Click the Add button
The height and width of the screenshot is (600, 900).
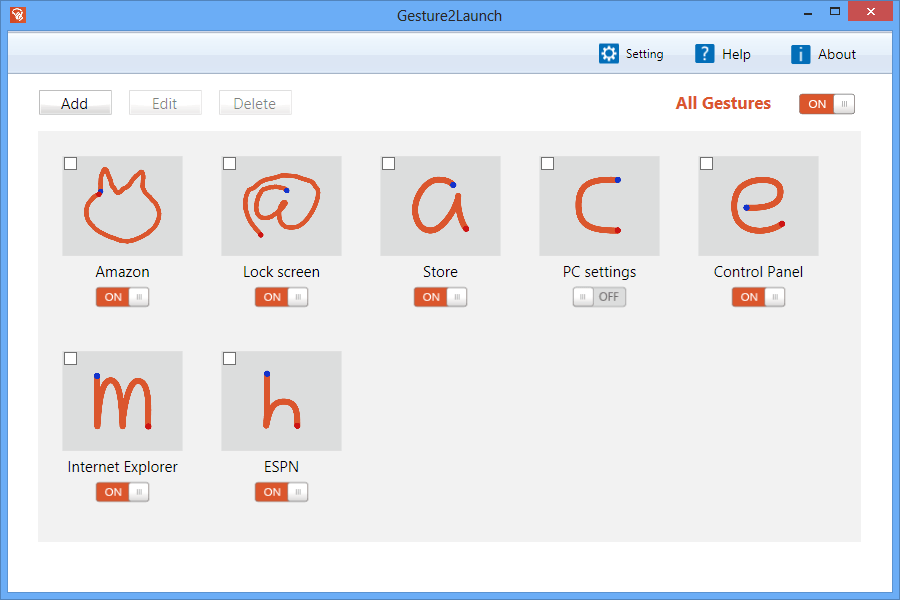click(x=75, y=103)
